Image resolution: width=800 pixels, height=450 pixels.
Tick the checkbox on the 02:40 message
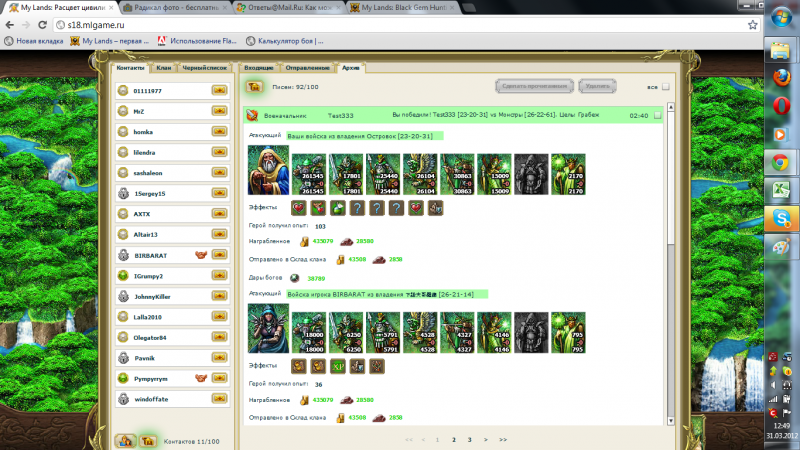coord(658,115)
